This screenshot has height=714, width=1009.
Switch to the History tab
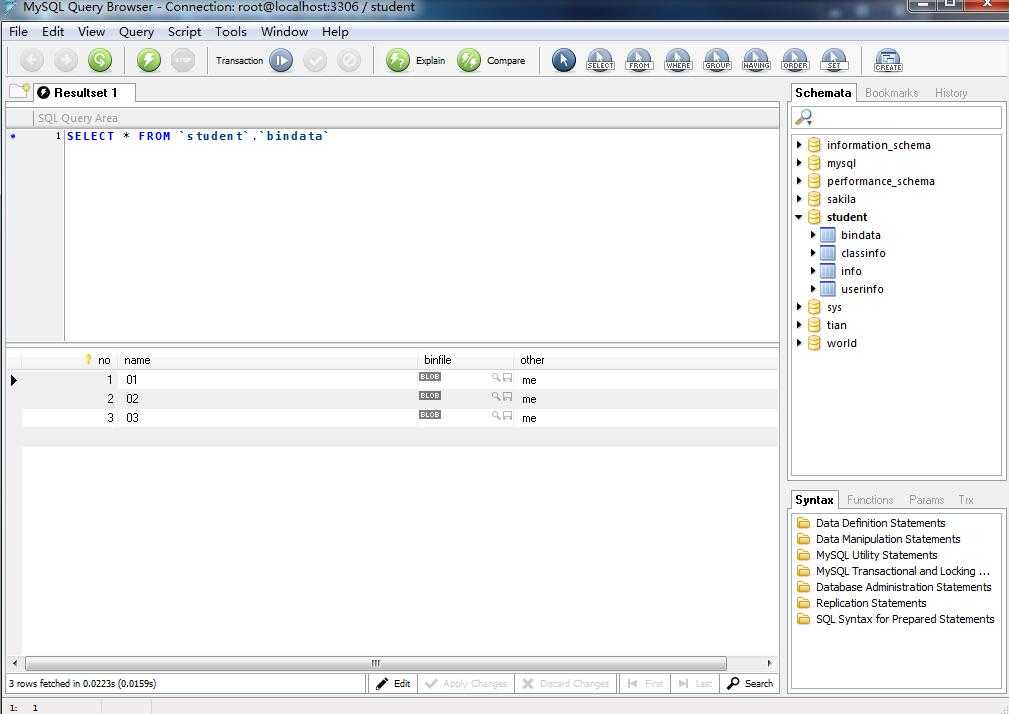tap(951, 93)
